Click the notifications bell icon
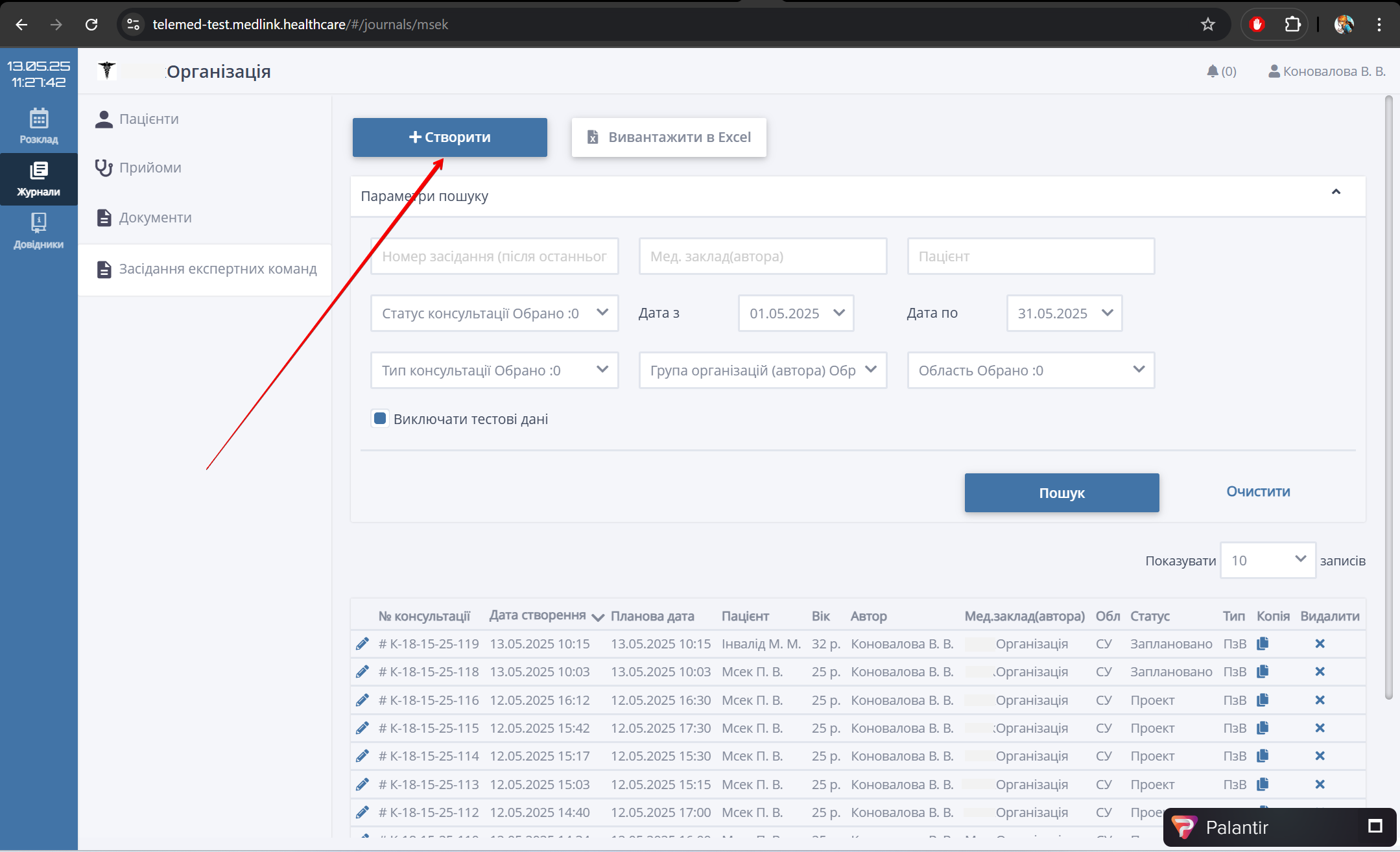The width and height of the screenshot is (1400, 852). coord(1212,71)
